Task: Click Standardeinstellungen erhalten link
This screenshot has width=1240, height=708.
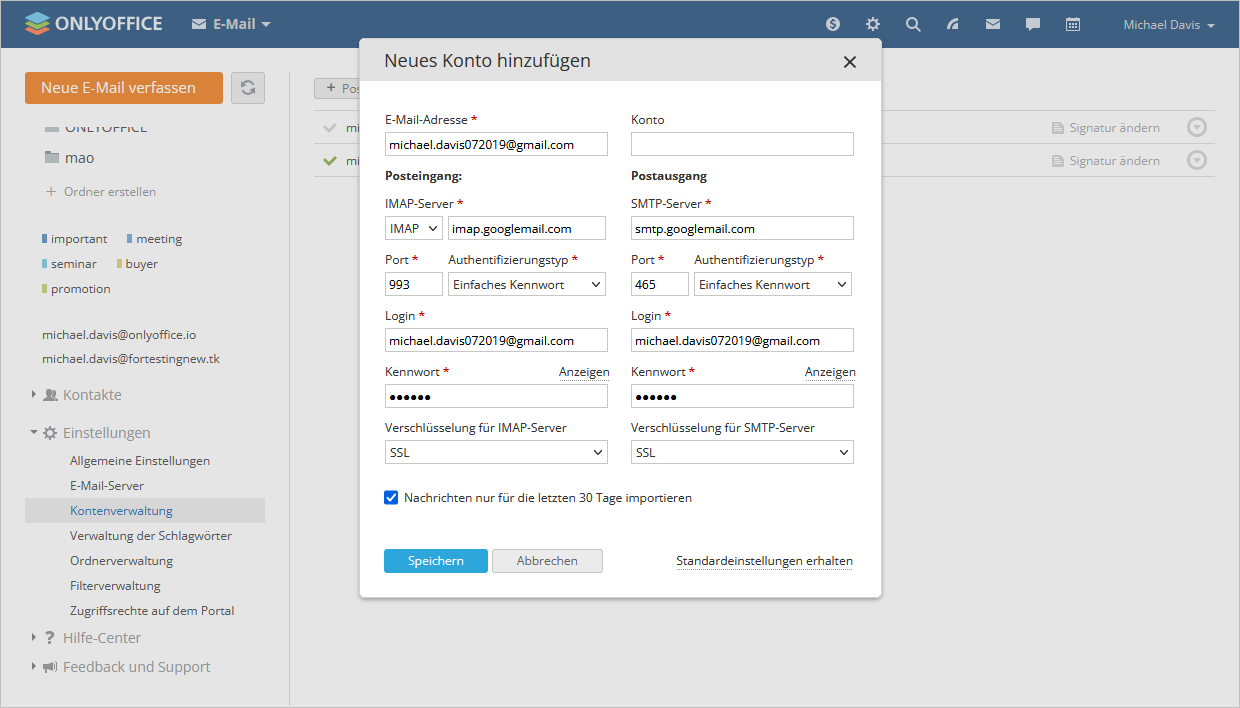Action: [765, 561]
